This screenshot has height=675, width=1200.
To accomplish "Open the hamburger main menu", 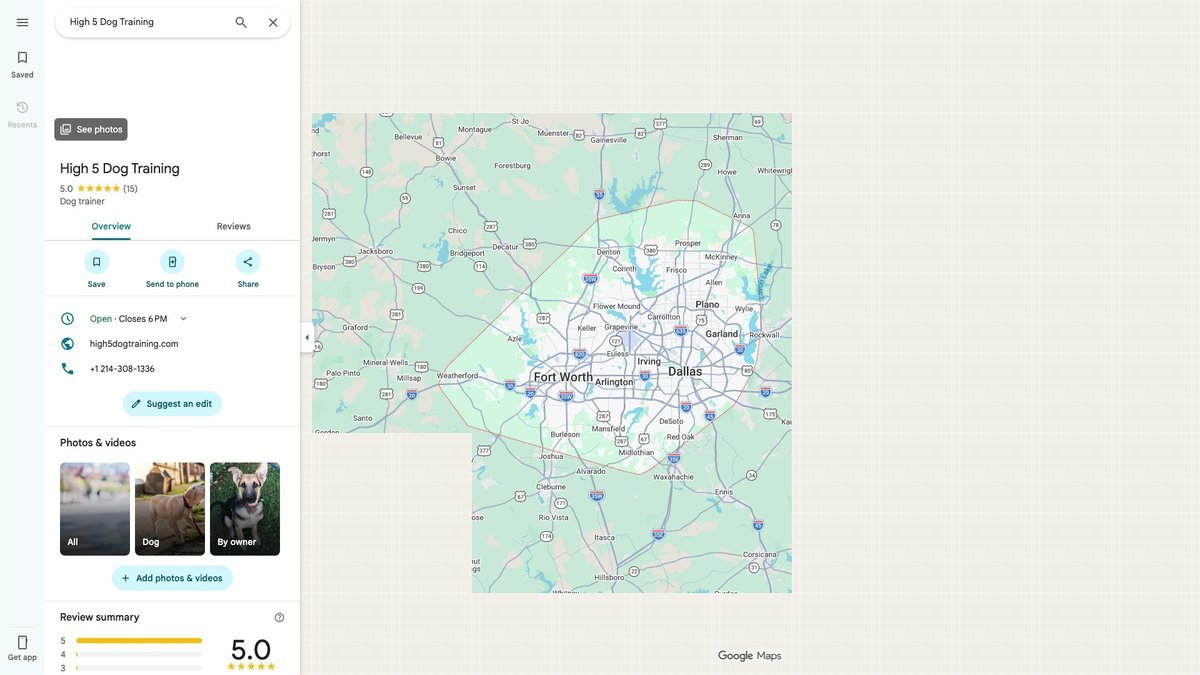I will [22, 22].
